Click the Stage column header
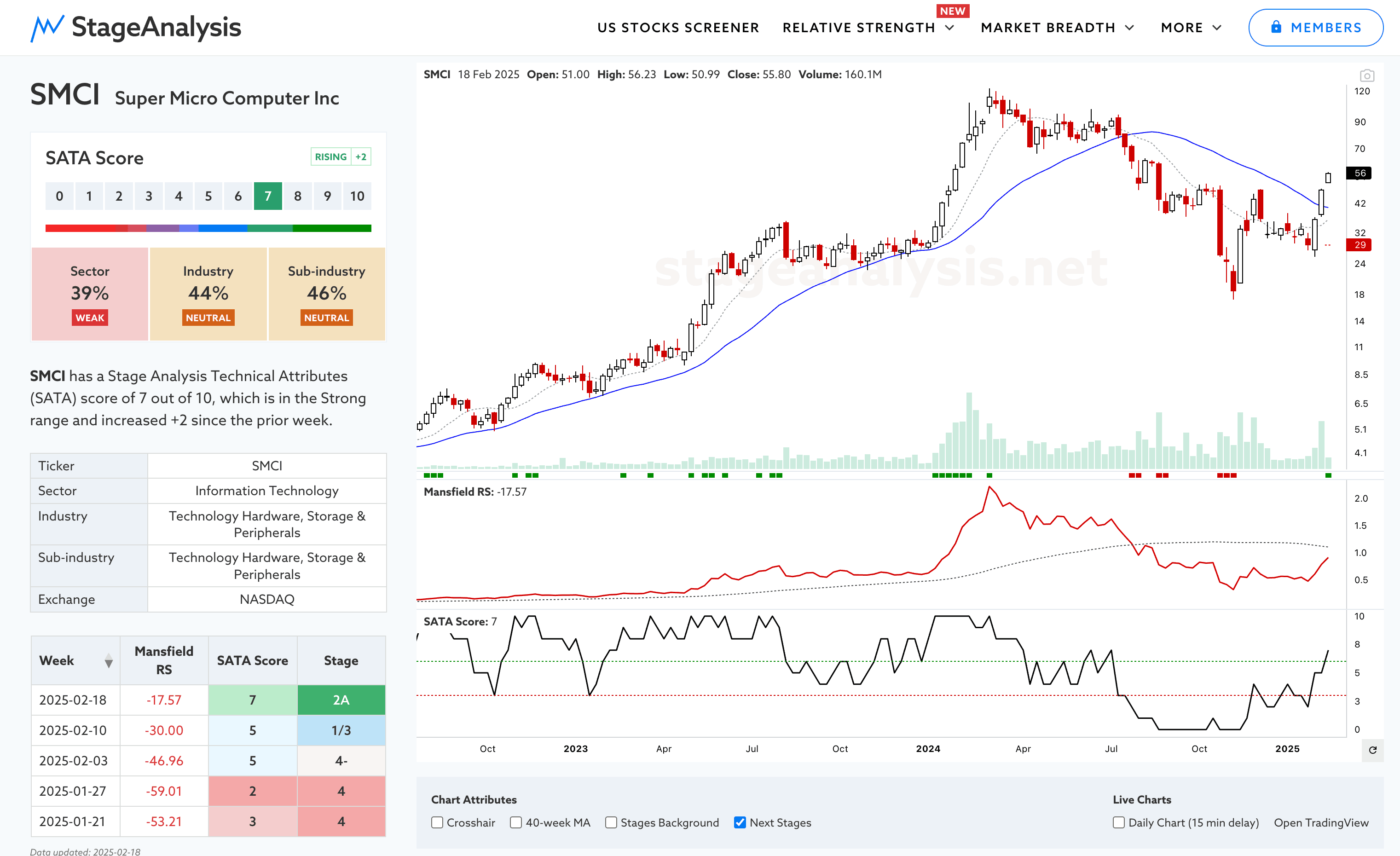 pos(341,660)
